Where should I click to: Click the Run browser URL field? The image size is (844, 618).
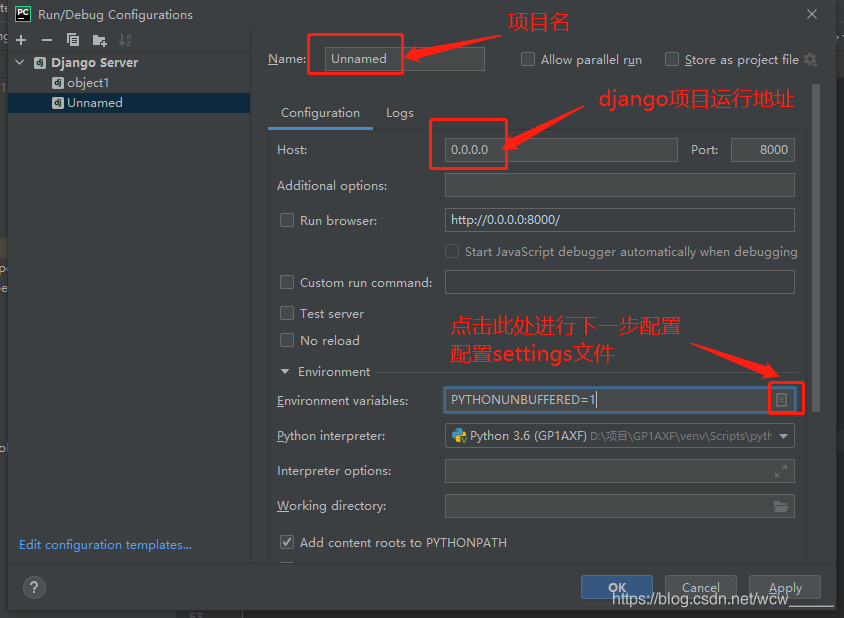tap(620, 220)
